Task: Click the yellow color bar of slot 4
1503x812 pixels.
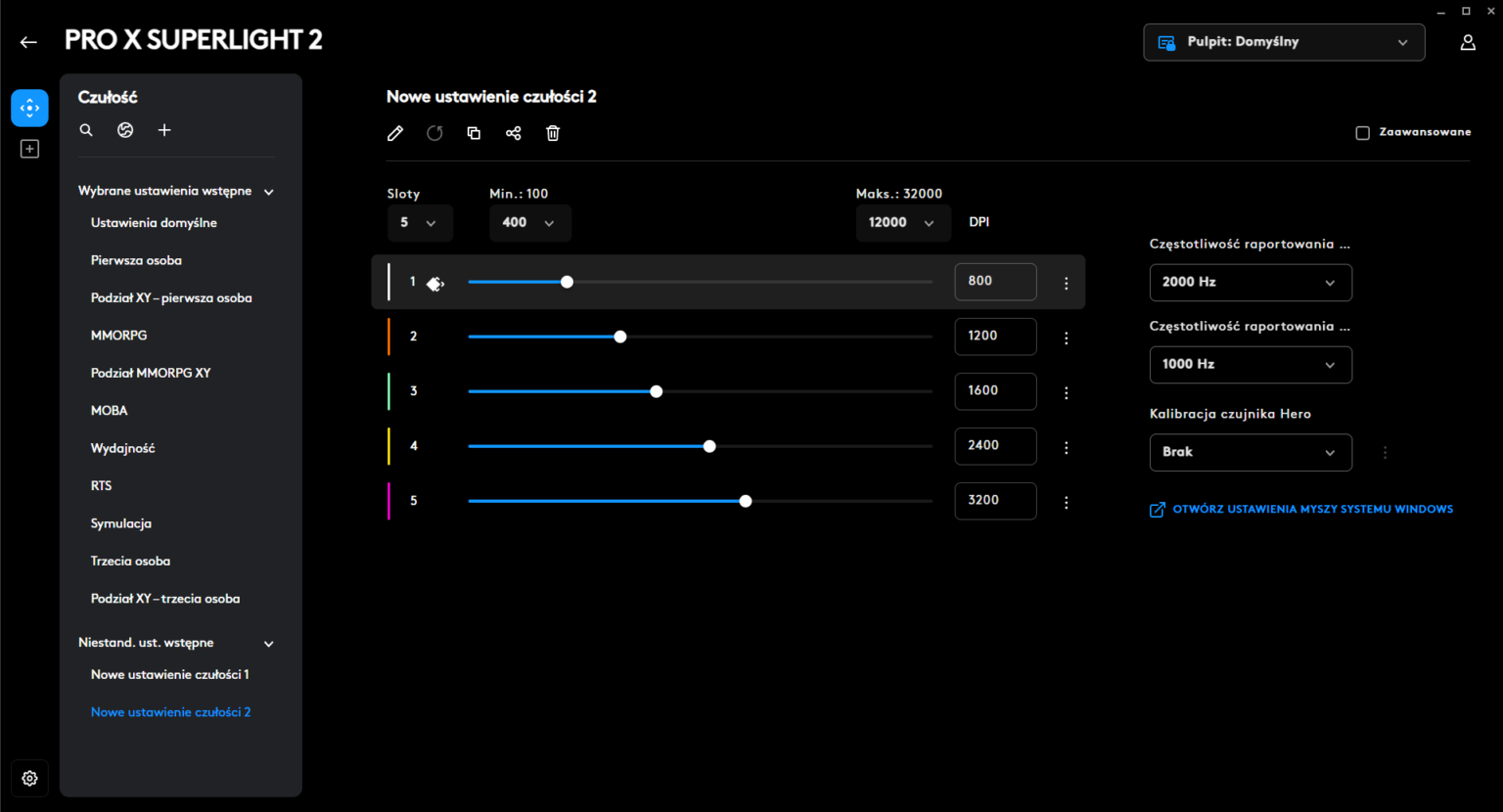Action: 388,446
